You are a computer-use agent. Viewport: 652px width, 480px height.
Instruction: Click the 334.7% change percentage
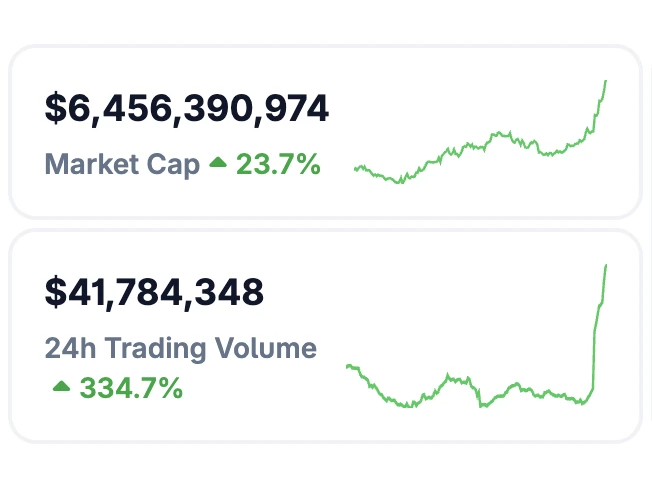pos(131,387)
